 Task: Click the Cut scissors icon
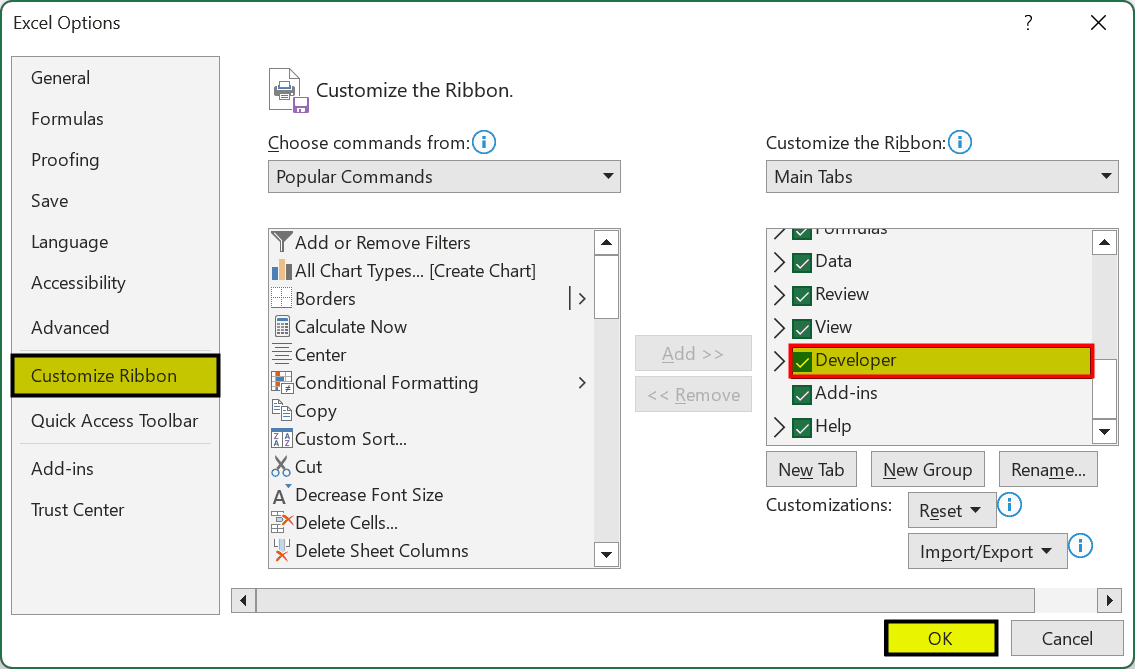pos(281,467)
